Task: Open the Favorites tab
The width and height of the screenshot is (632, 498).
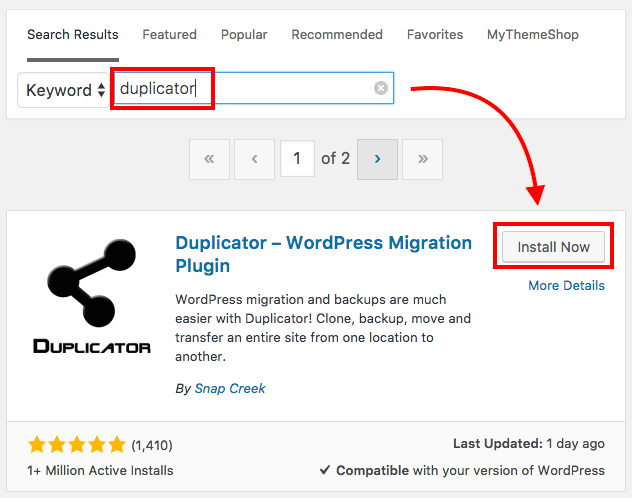Action: (435, 35)
